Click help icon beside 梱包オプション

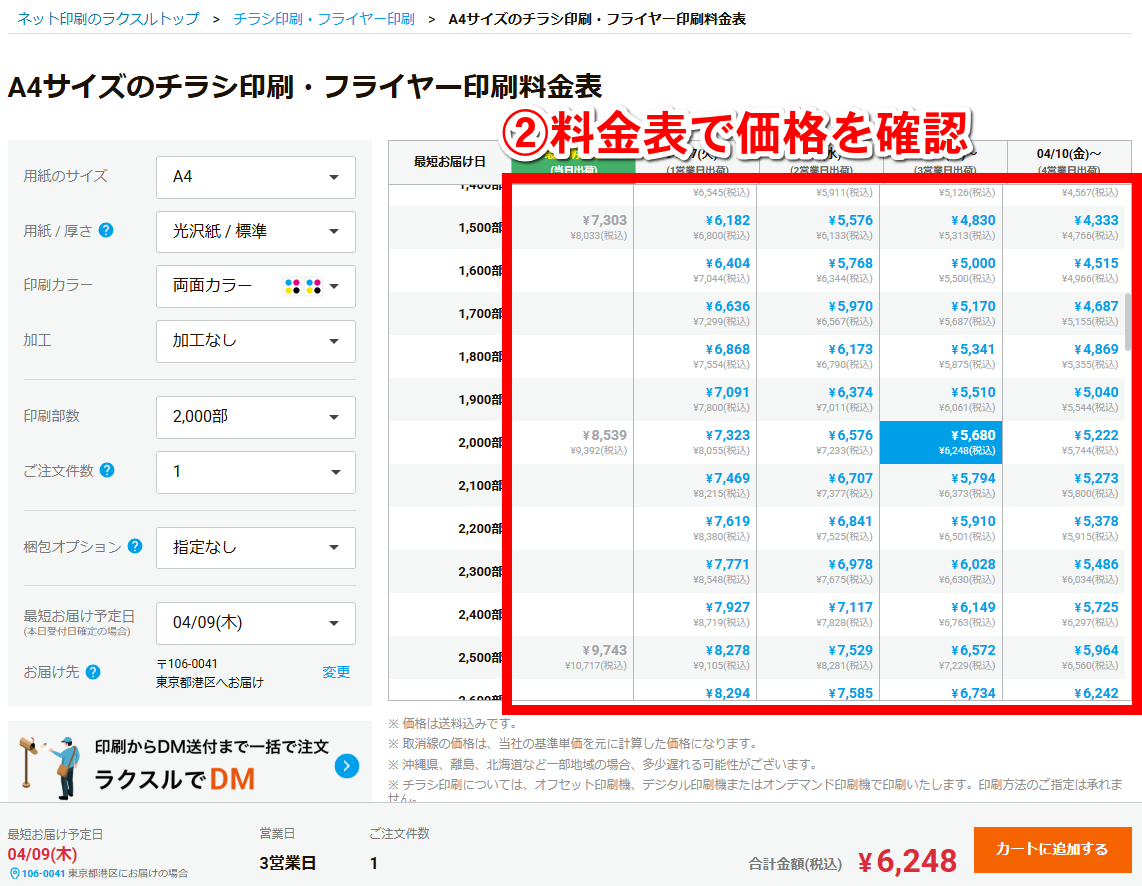pyautogui.click(x=135, y=547)
